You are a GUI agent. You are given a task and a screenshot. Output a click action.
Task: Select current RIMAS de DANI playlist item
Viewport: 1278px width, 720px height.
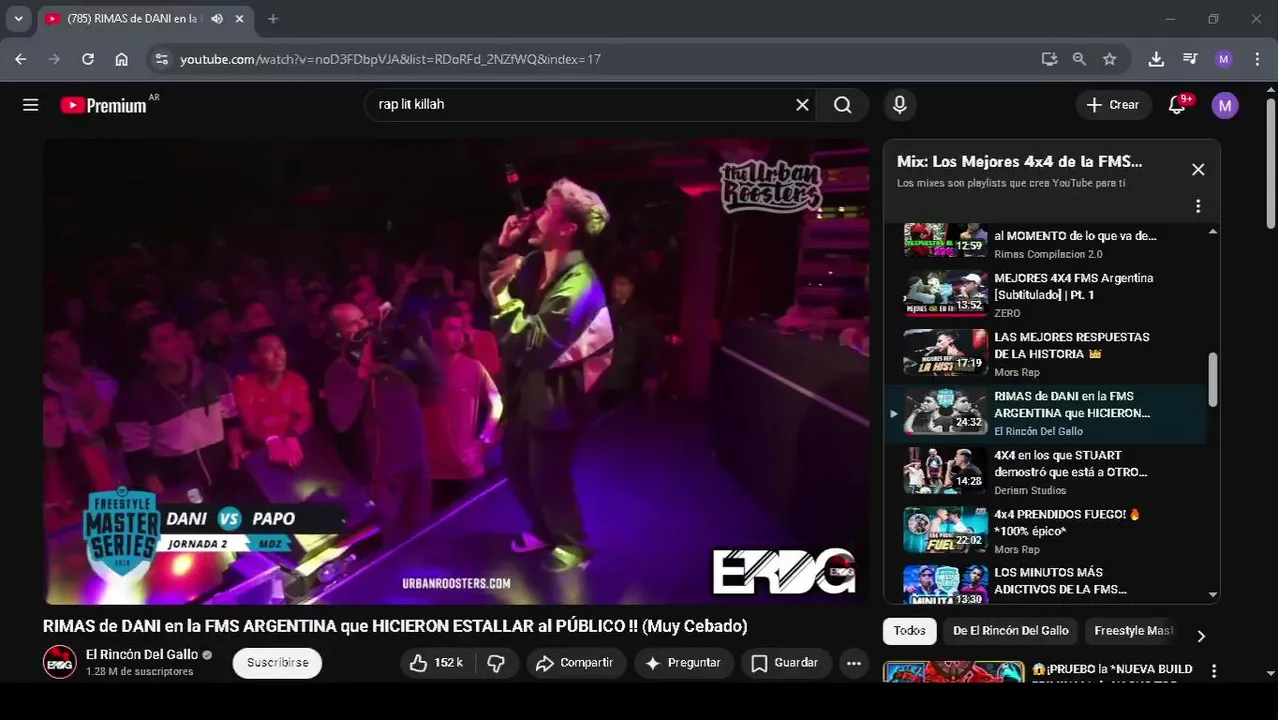(1045, 413)
